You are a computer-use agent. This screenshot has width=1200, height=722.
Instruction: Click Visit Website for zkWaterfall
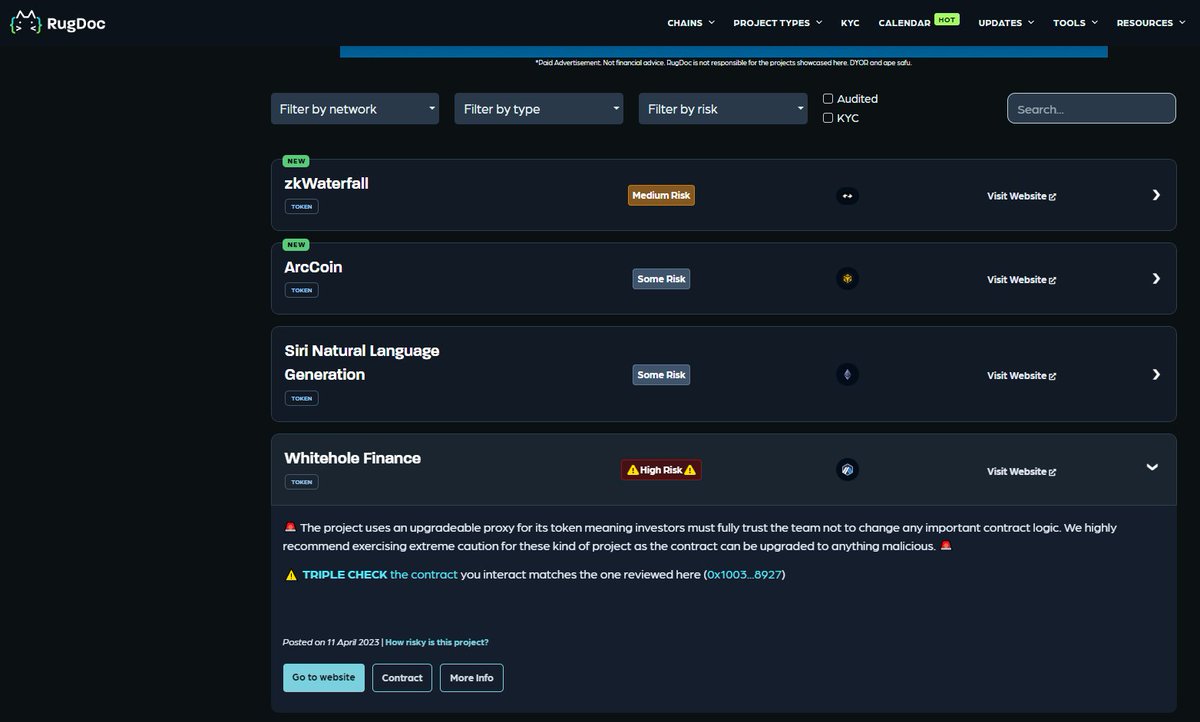pos(1022,196)
